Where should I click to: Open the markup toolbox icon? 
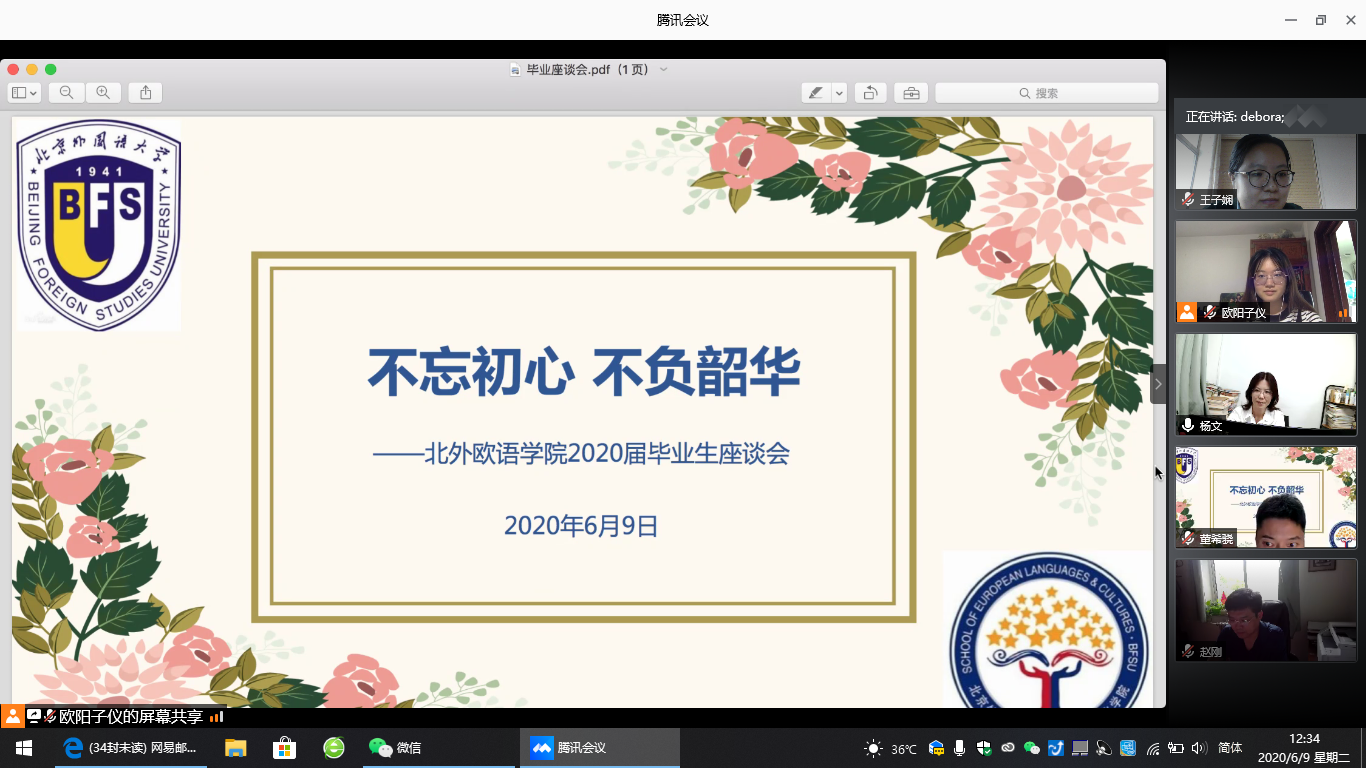pyautogui.click(x=911, y=93)
